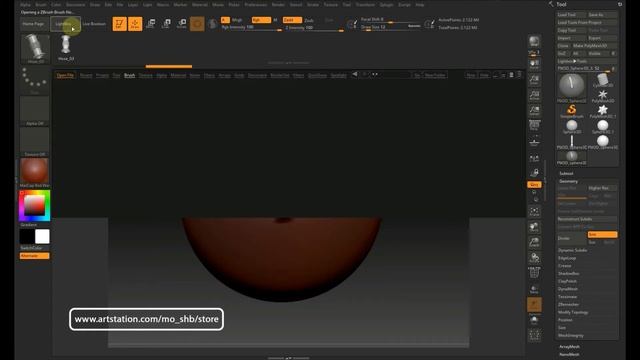The height and width of the screenshot is (360, 640).
Task: Select the Move transform icon
Action: pyautogui.click(x=151, y=24)
